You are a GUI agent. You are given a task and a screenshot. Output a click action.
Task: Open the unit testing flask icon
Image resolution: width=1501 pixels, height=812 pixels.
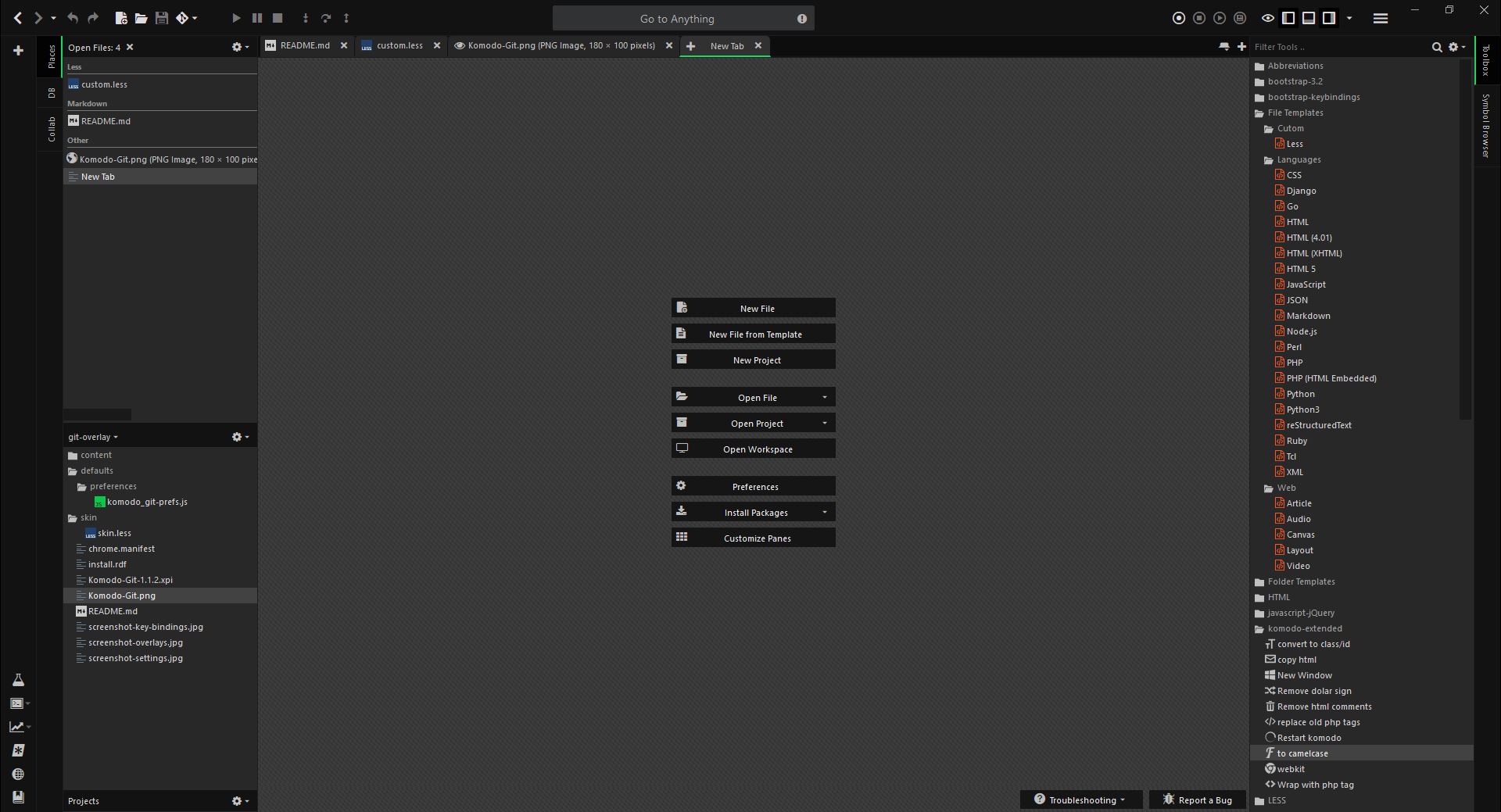18,680
